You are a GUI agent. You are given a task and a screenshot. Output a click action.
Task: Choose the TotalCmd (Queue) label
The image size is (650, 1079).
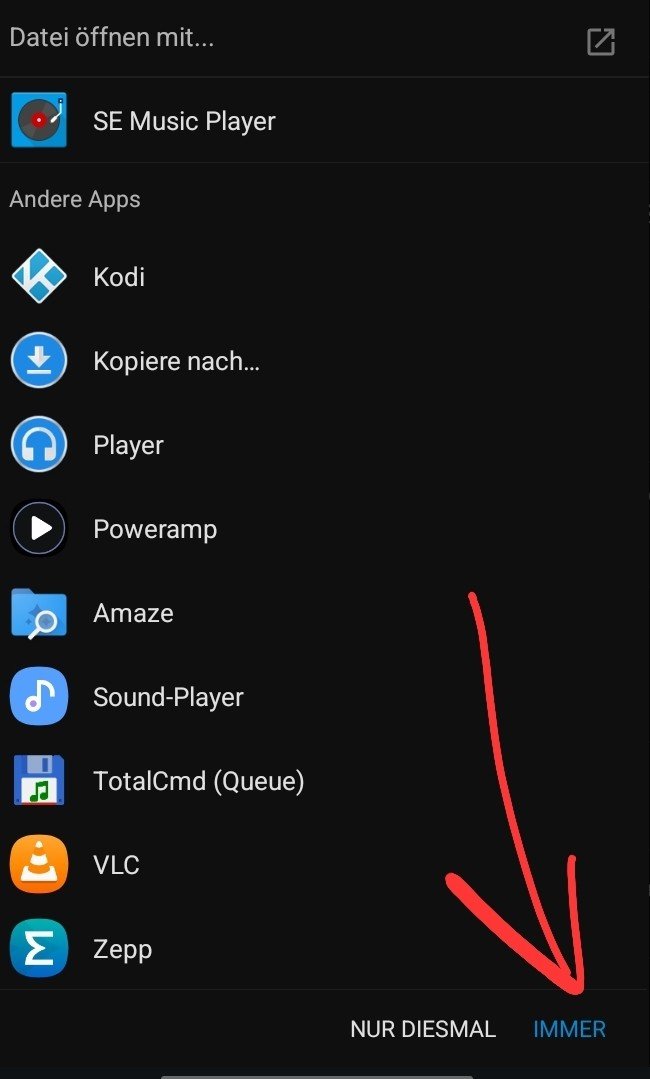(x=199, y=781)
